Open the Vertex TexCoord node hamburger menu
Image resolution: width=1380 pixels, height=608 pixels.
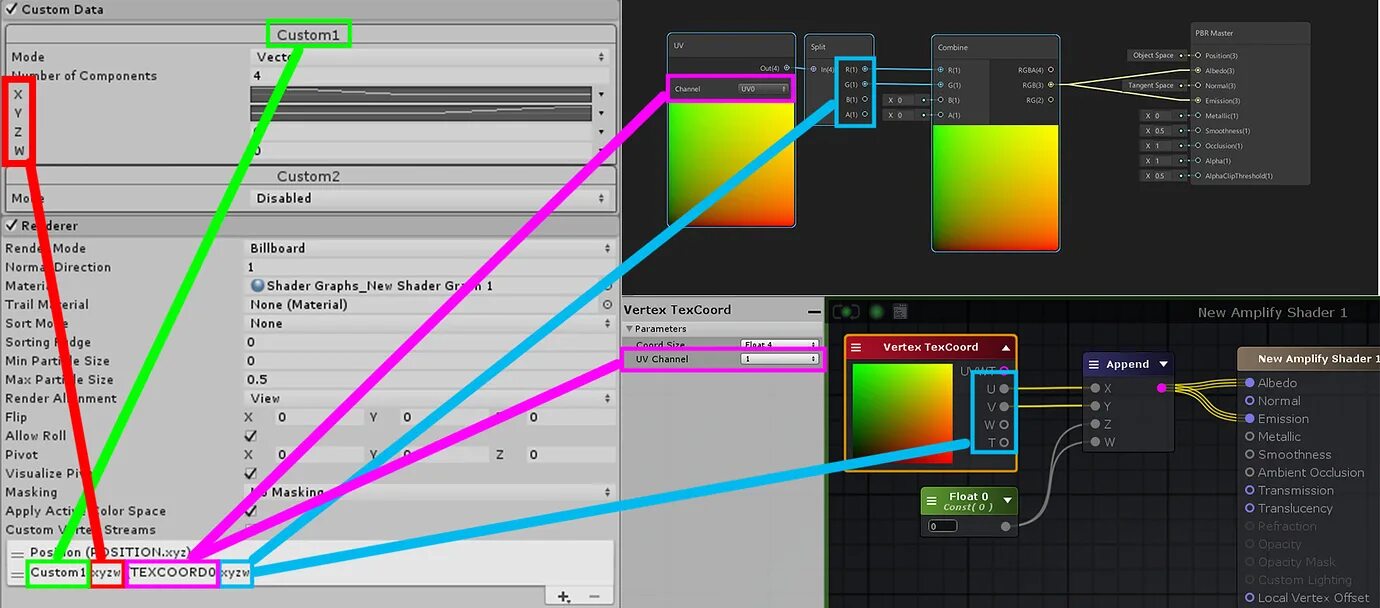857,347
